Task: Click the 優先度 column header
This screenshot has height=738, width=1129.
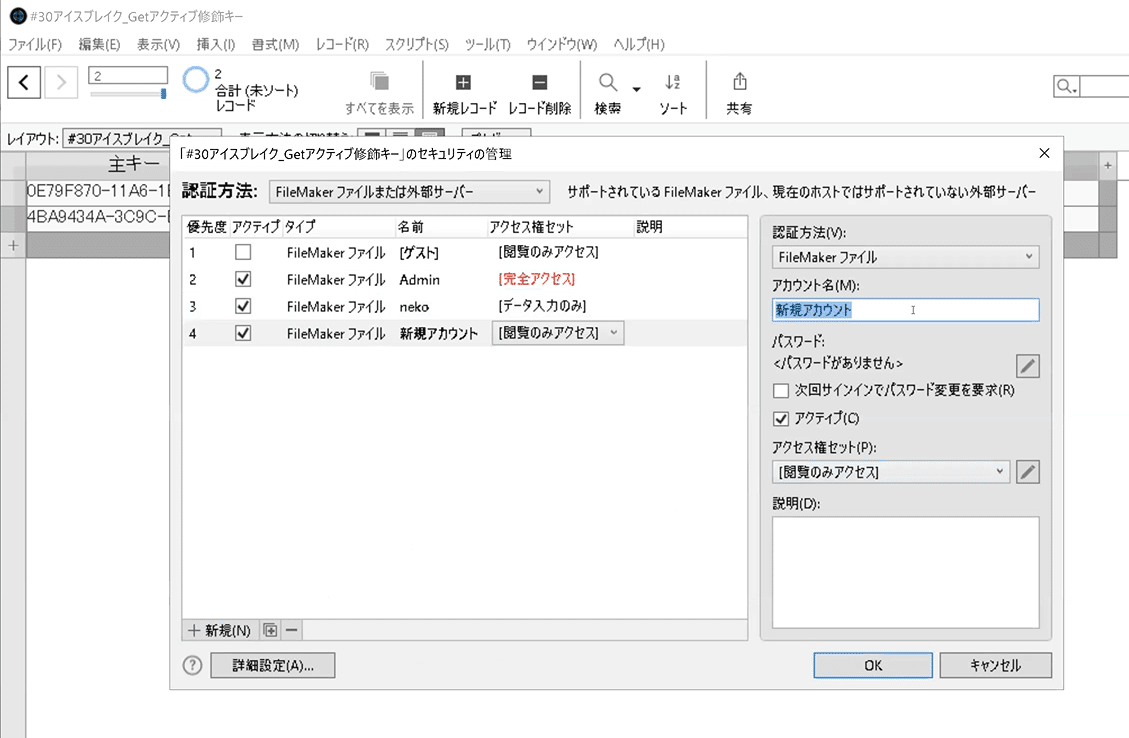Action: (x=206, y=227)
